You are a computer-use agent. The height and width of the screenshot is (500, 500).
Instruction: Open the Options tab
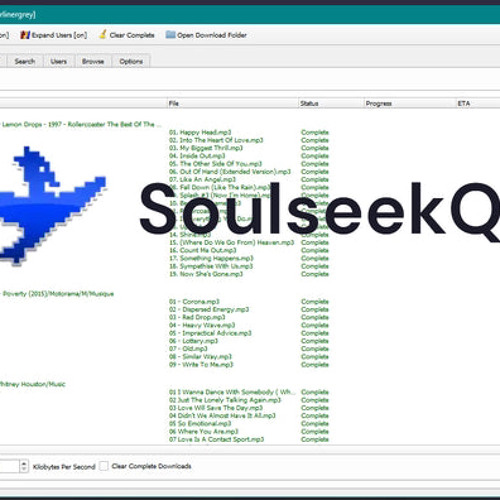pos(131,61)
